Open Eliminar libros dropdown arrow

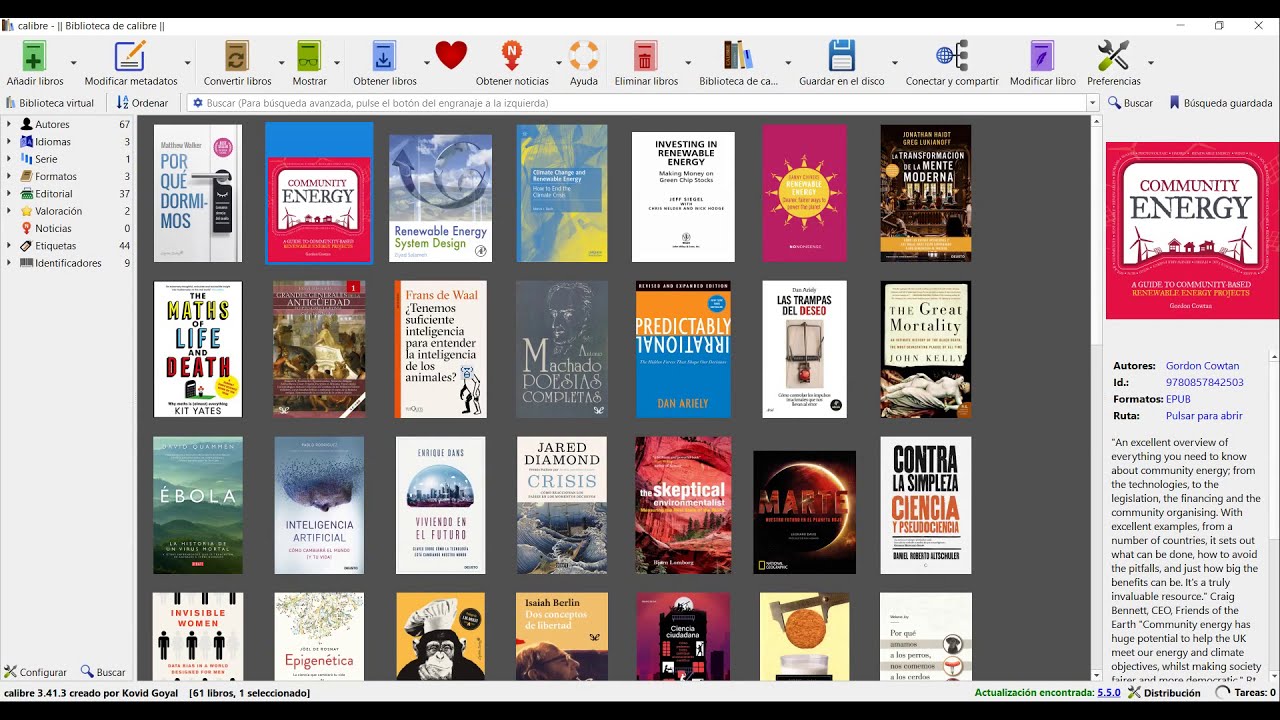coord(687,63)
